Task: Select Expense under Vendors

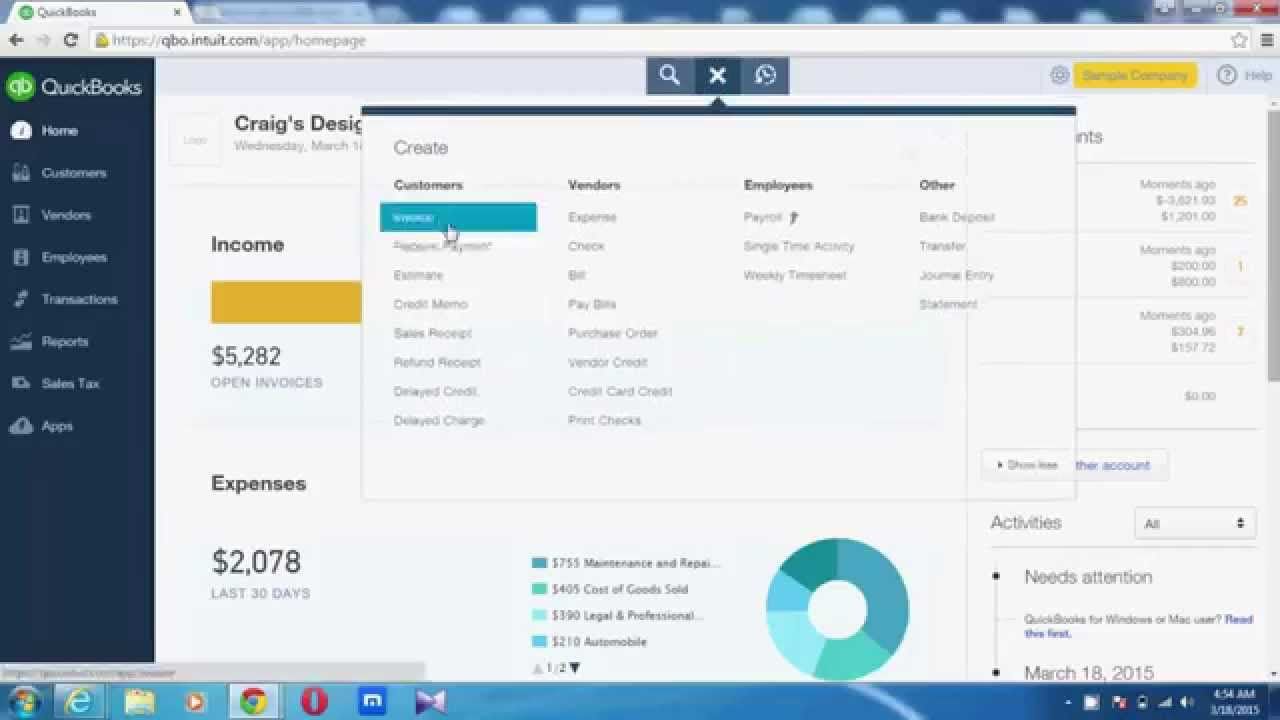Action: point(592,217)
